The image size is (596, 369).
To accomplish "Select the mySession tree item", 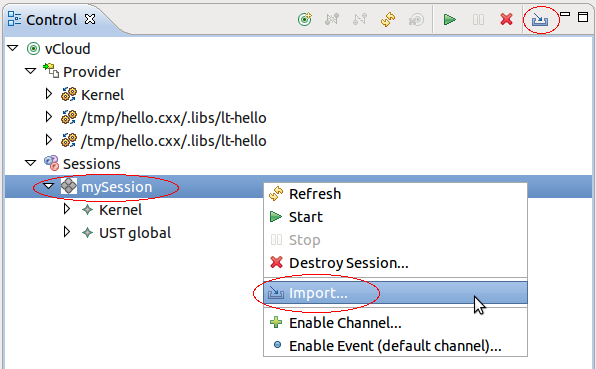I will point(117,187).
